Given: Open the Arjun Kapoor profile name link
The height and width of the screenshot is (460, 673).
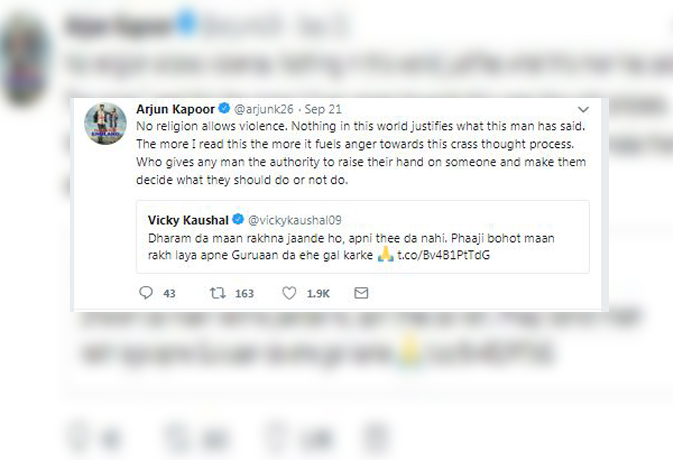Looking at the screenshot, I should pos(175,108).
